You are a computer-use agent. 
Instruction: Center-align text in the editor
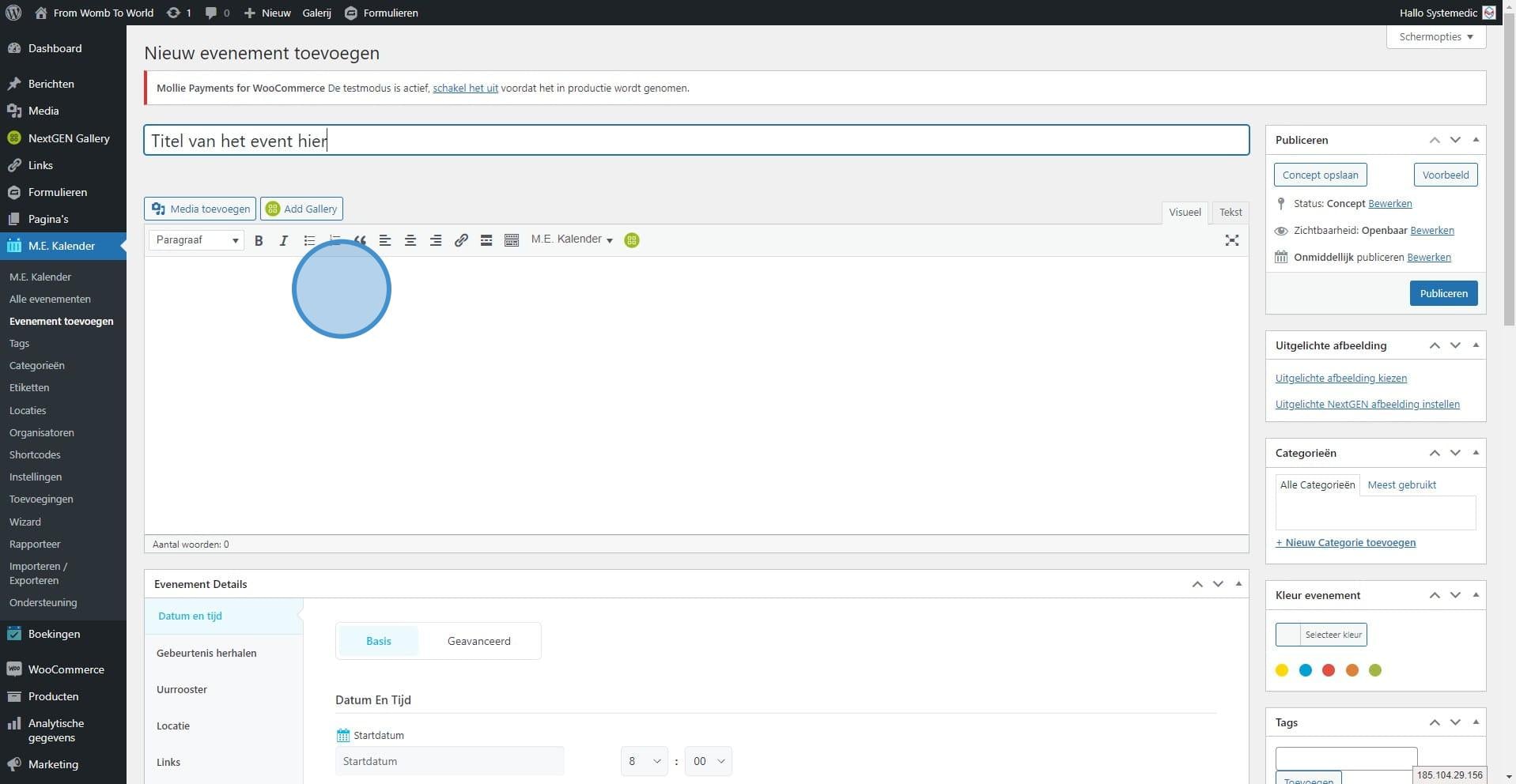[x=410, y=240]
